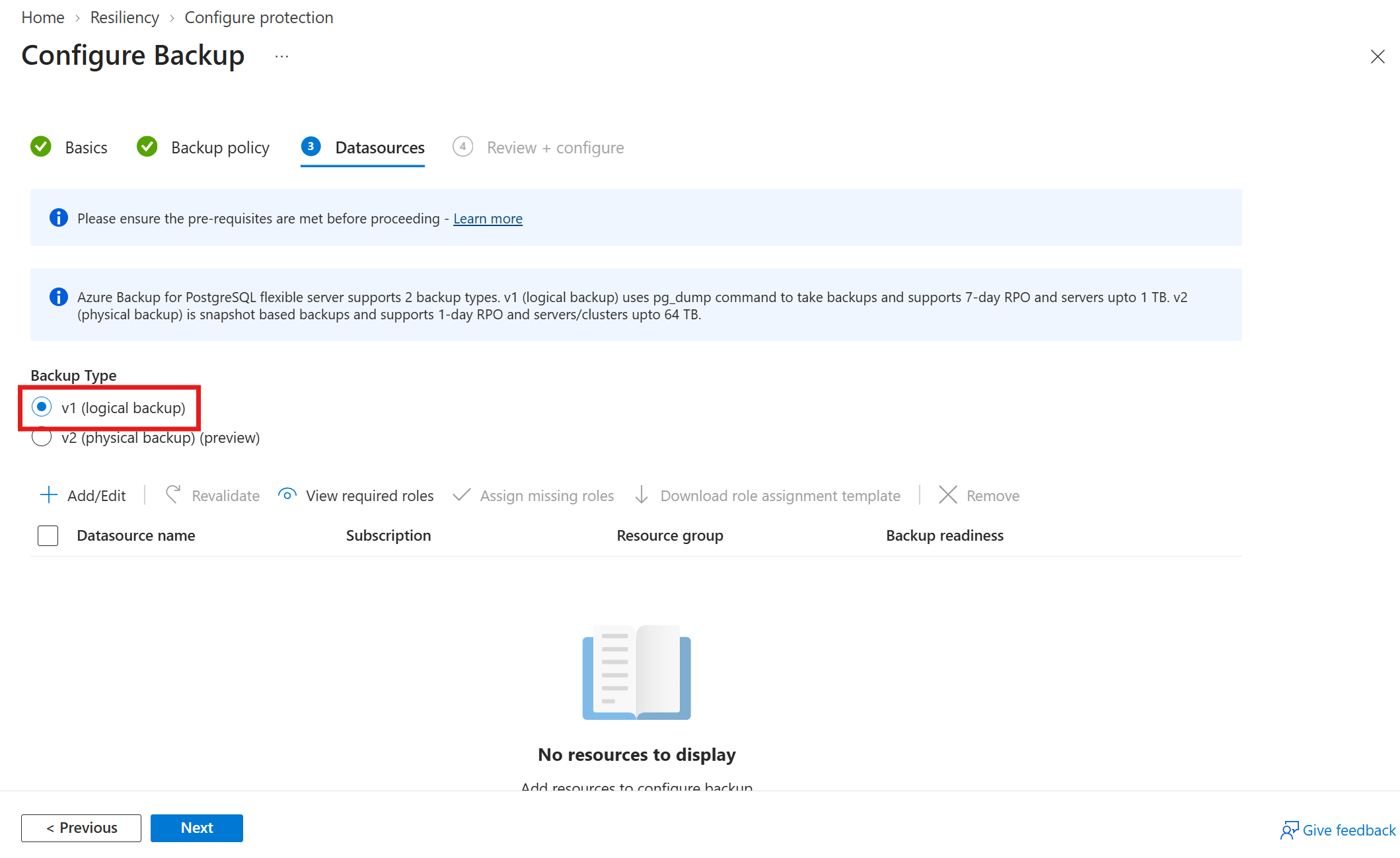Open the Learn more prerequisites link
This screenshot has width=1400, height=858.
point(488,219)
